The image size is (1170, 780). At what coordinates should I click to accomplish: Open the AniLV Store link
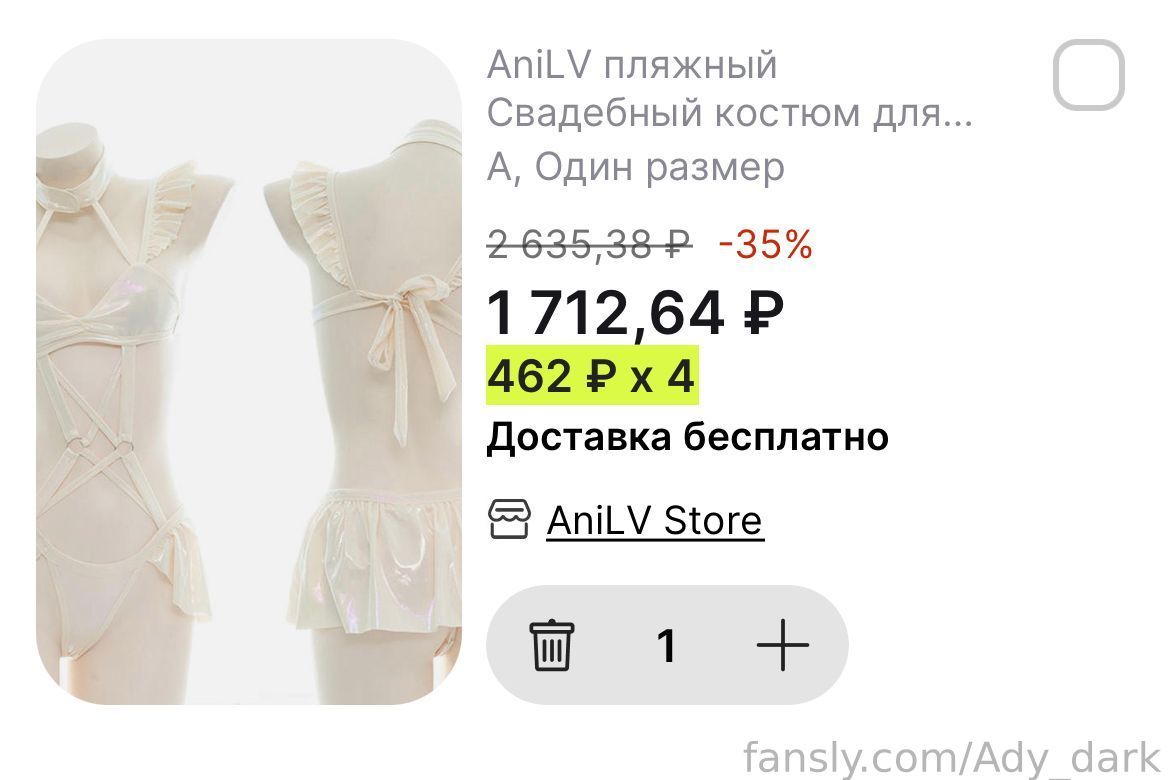coord(654,520)
